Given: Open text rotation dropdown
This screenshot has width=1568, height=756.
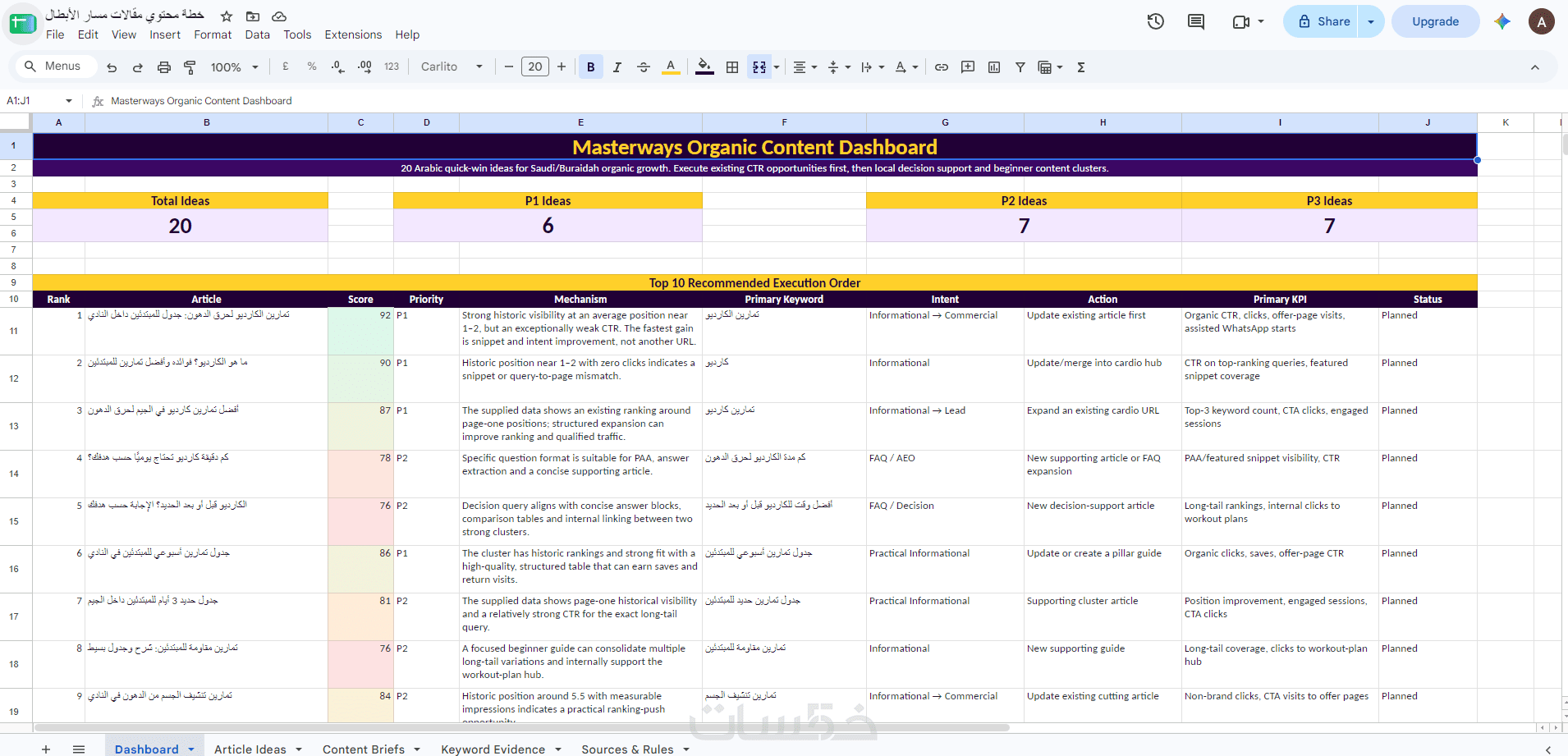Looking at the screenshot, I should [x=906, y=67].
